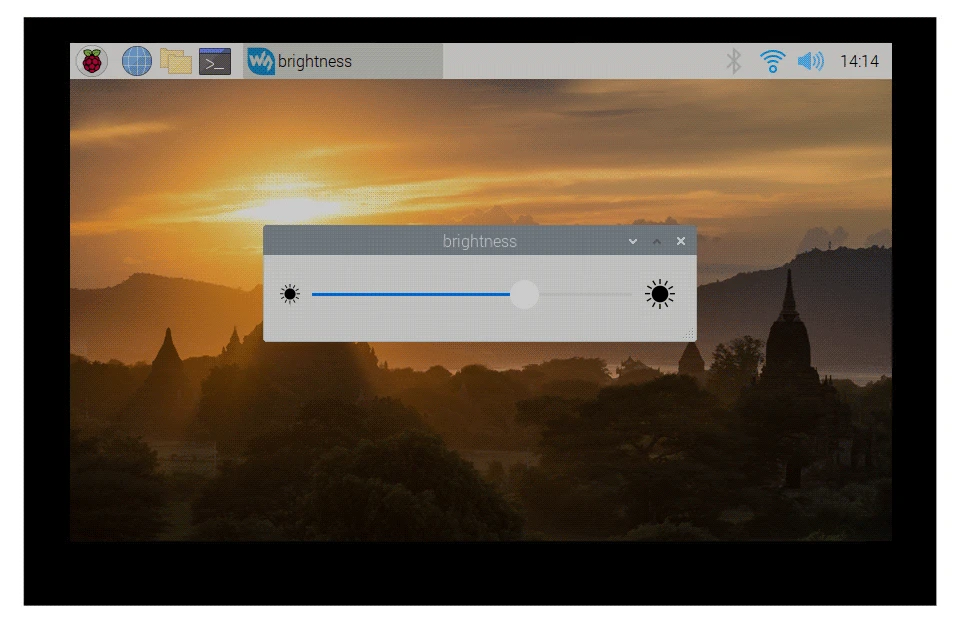
Task: Click the blue filled part of slider
Action: pos(410,294)
